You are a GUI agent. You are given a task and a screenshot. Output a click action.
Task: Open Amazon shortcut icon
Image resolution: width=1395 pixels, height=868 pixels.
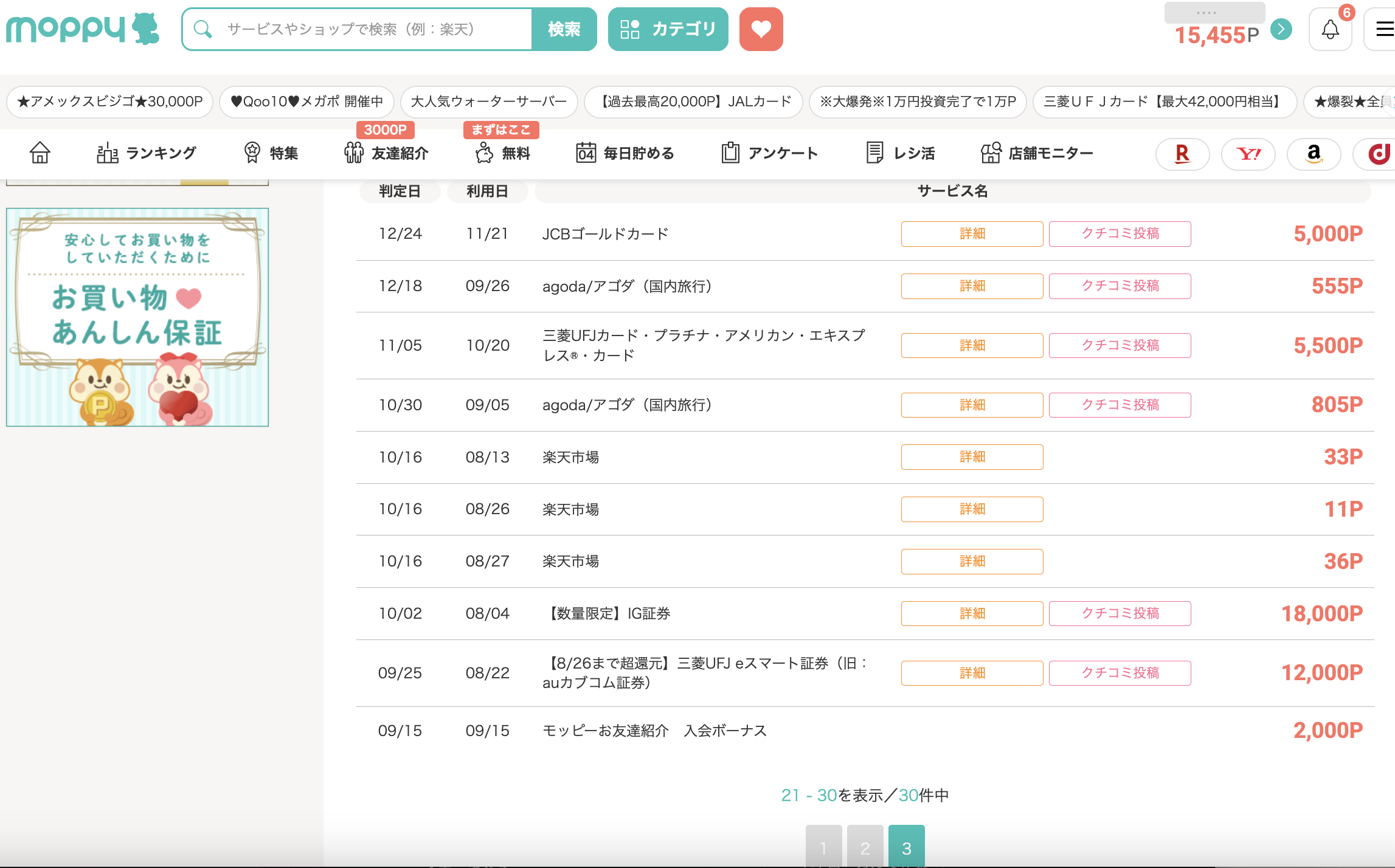1314,154
